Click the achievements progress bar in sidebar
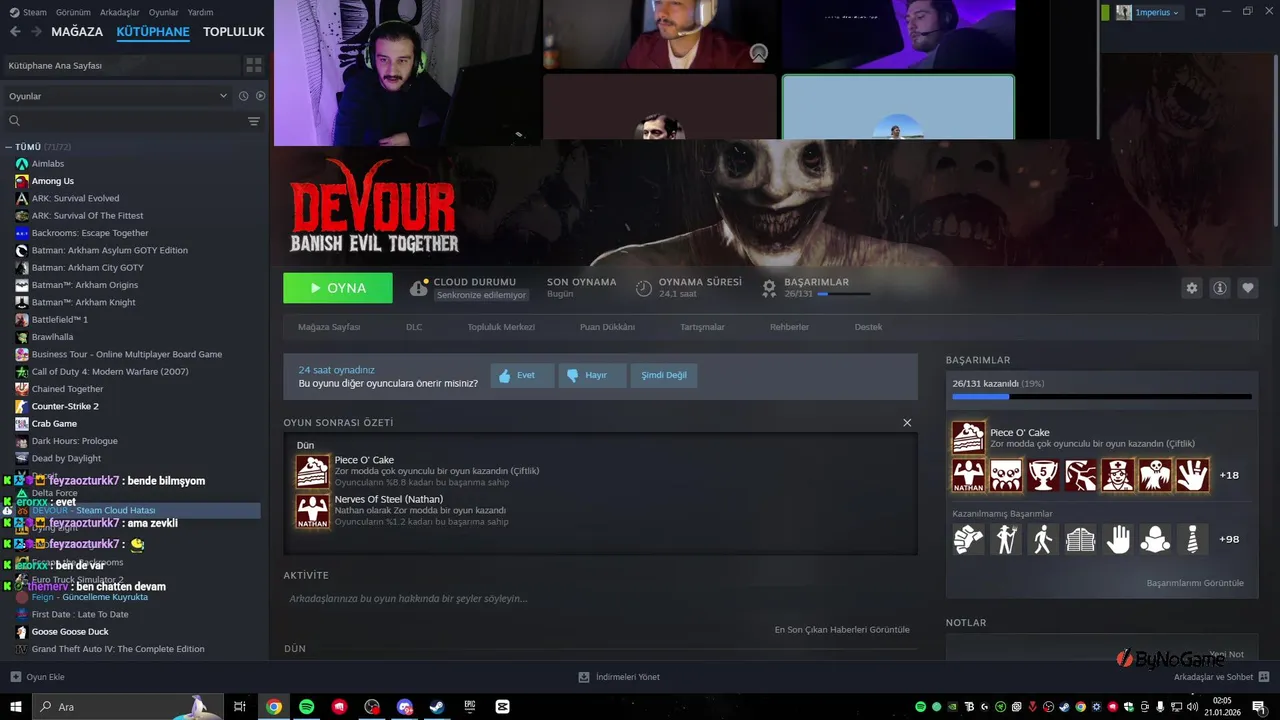This screenshot has height=720, width=1280. (x=1102, y=397)
